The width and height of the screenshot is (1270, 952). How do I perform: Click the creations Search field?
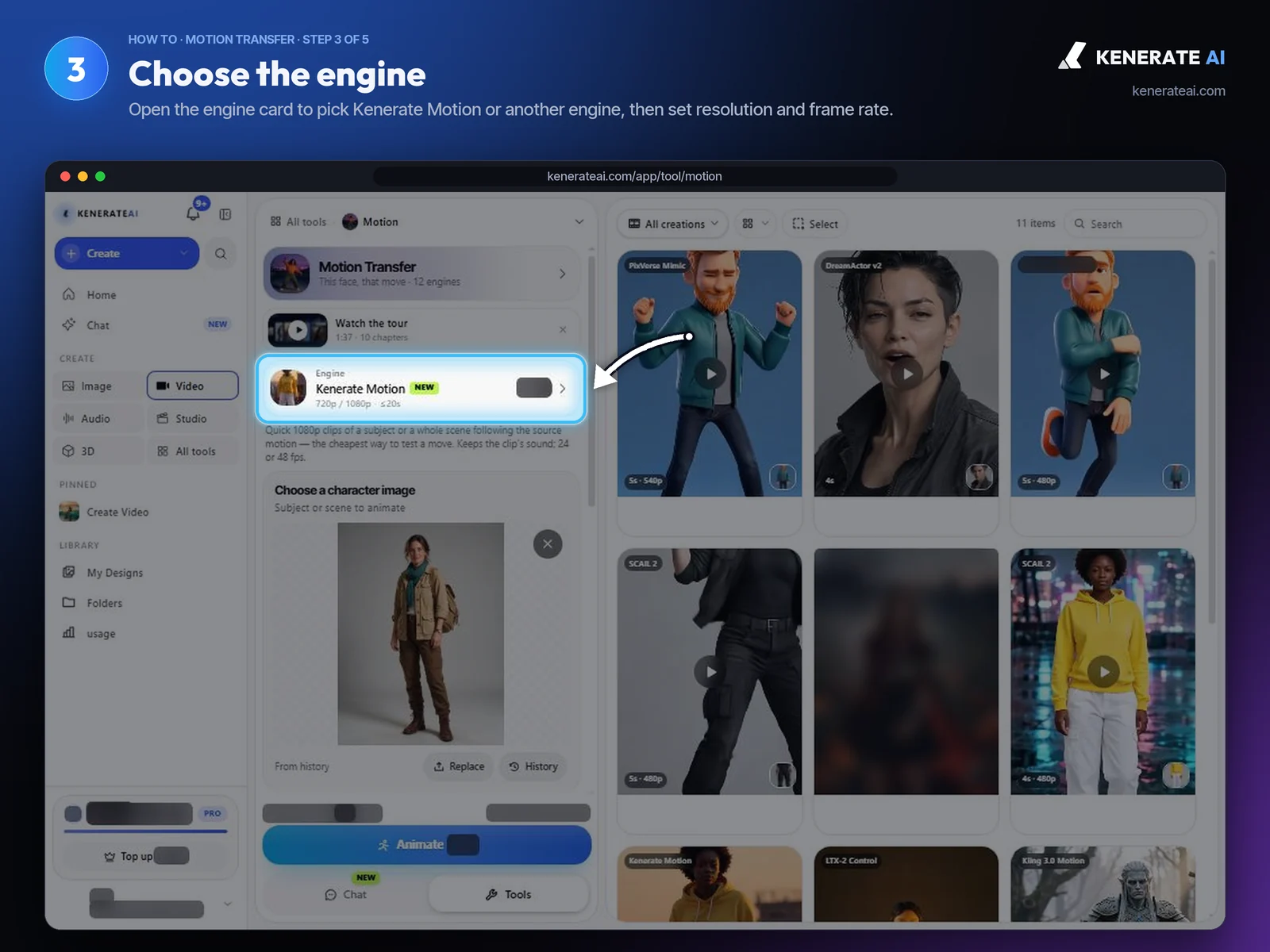point(1135,224)
